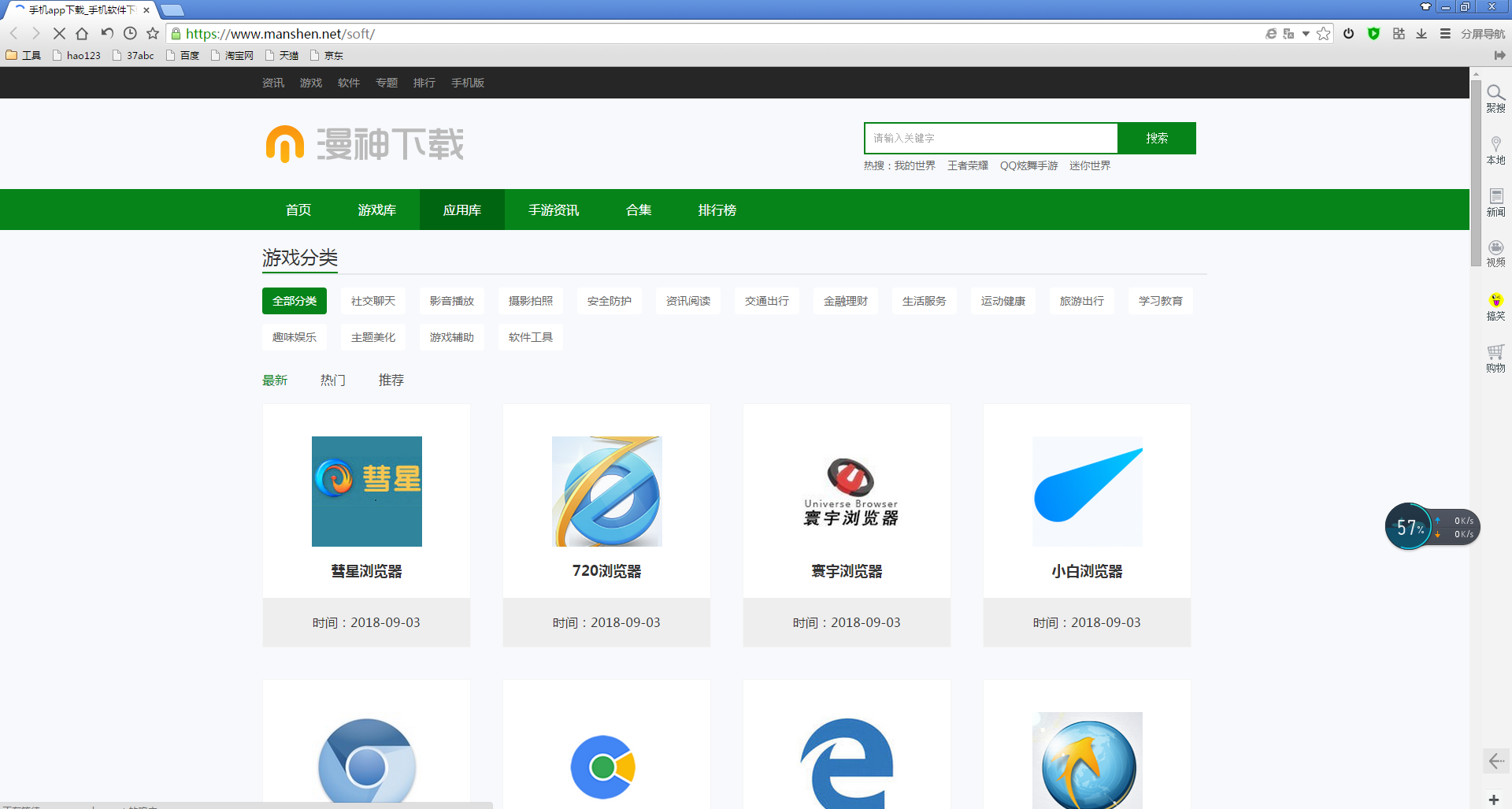Screen dimensions: 1512x809
Task: Expand bookmarks bar overflow arrow
Action: [1500, 55]
